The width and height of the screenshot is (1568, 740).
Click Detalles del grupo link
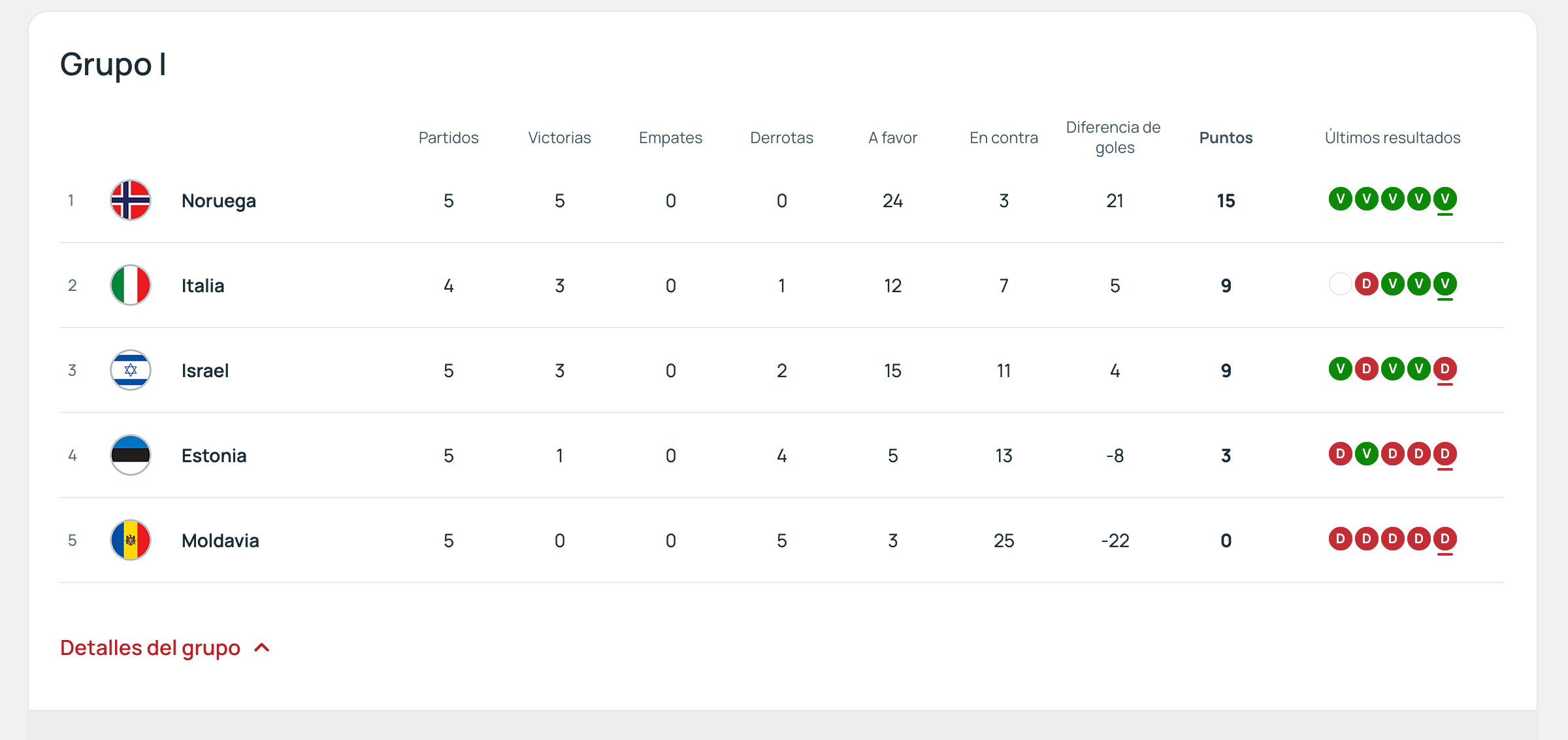(x=150, y=648)
